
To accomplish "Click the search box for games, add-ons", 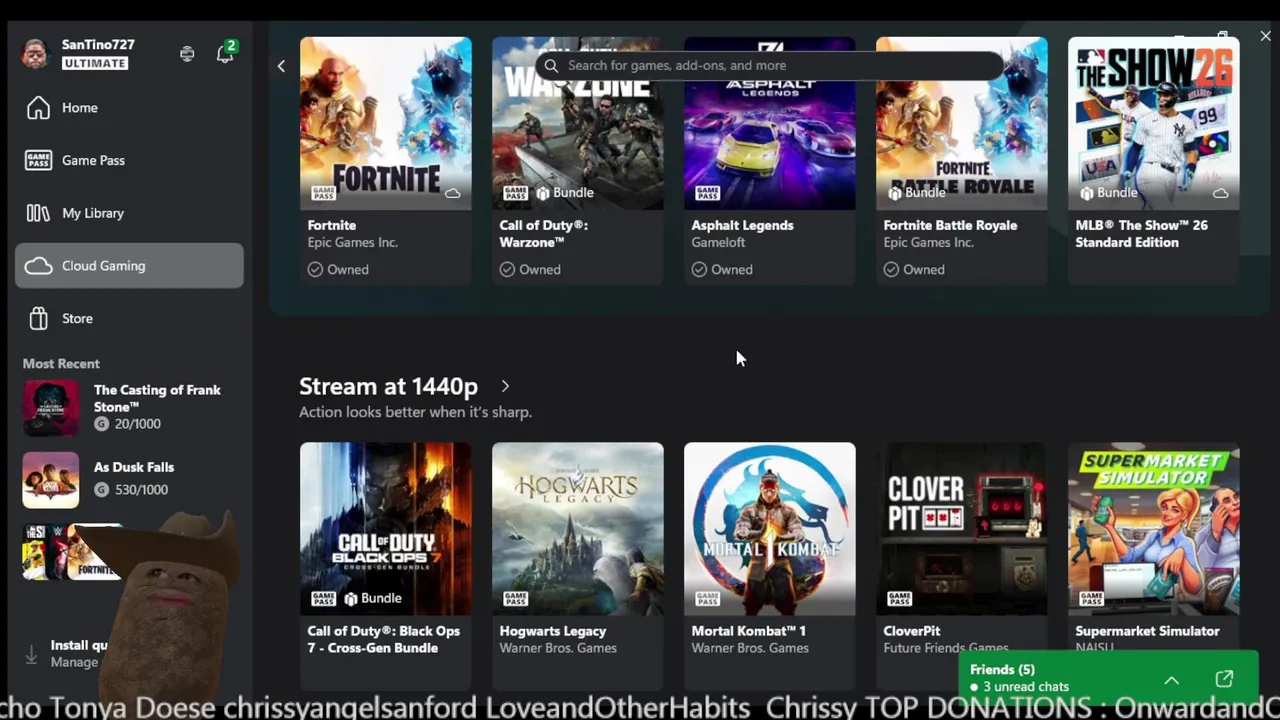I will (769, 65).
